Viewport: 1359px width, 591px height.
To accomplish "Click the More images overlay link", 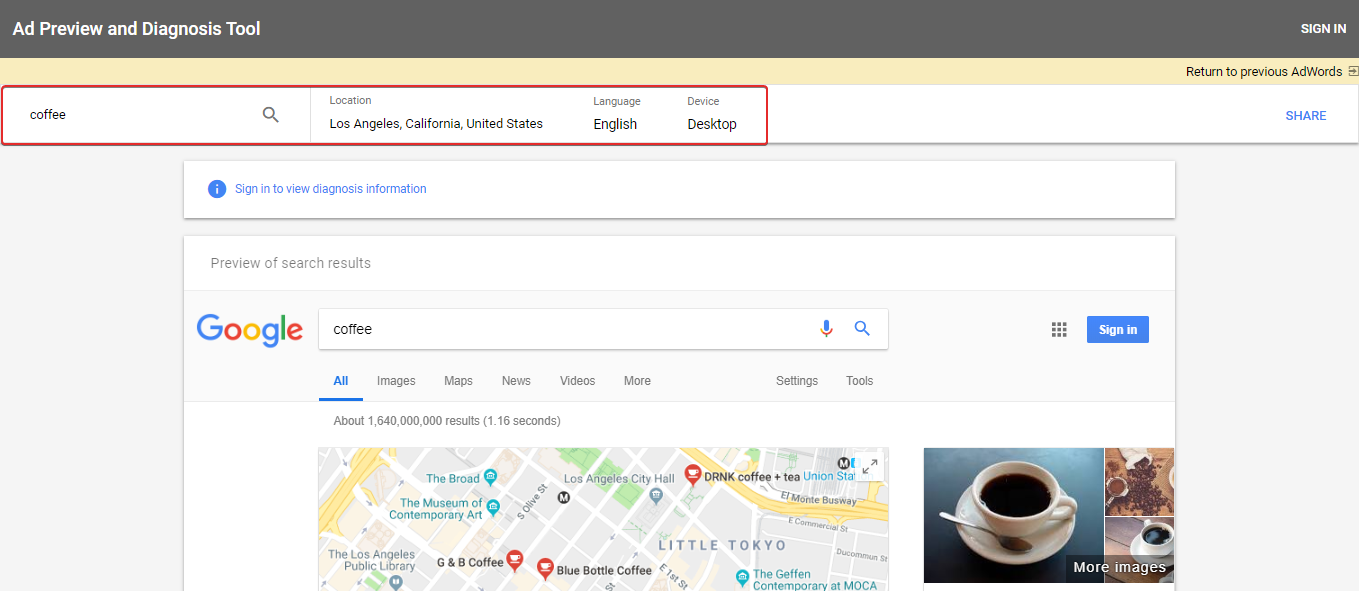I will pos(1119,567).
